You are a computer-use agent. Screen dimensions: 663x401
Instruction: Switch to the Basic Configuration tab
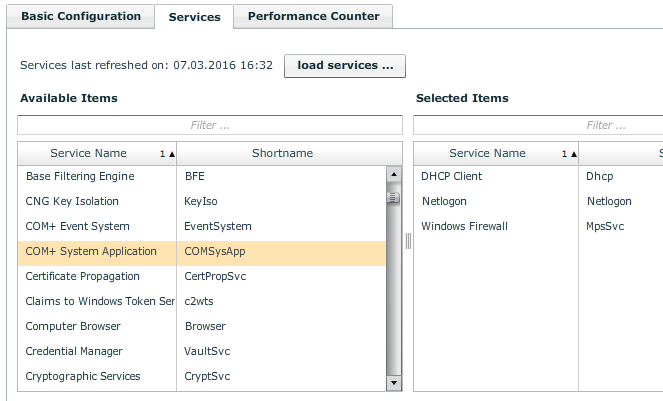[x=81, y=16]
